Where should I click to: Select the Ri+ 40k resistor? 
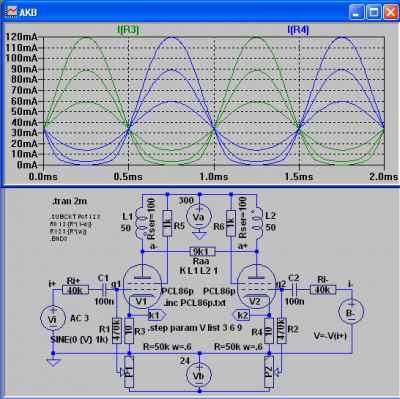(x=75, y=290)
